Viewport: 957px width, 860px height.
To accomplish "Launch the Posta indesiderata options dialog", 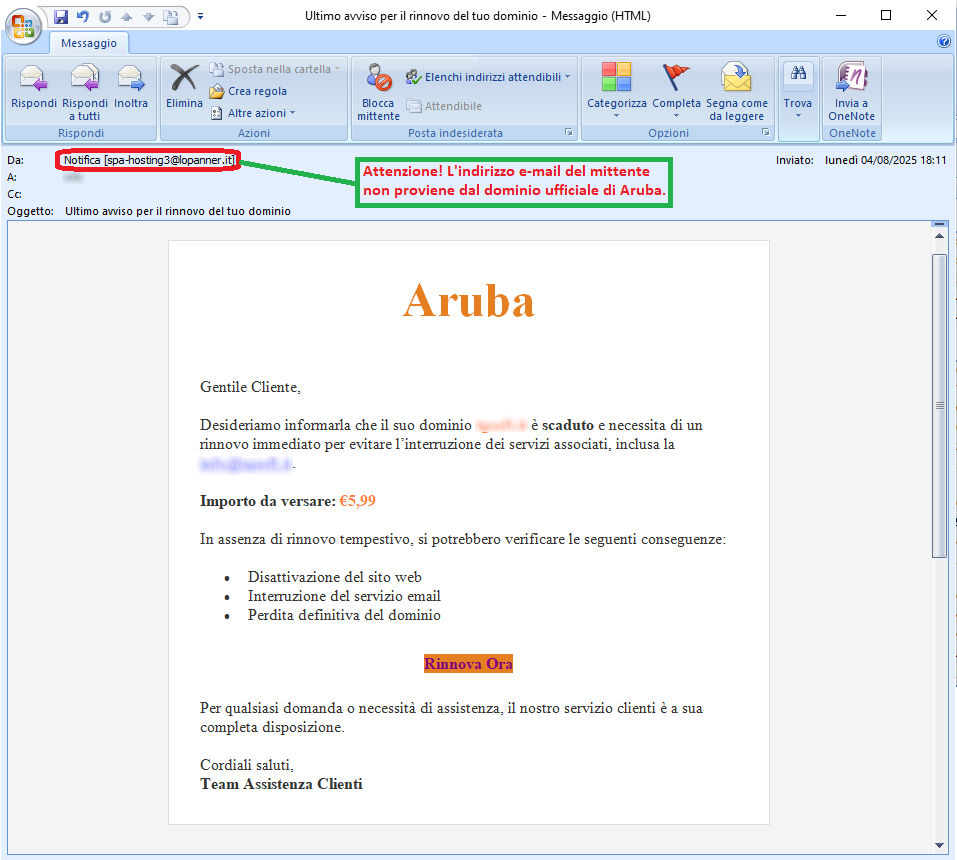I will 569,132.
